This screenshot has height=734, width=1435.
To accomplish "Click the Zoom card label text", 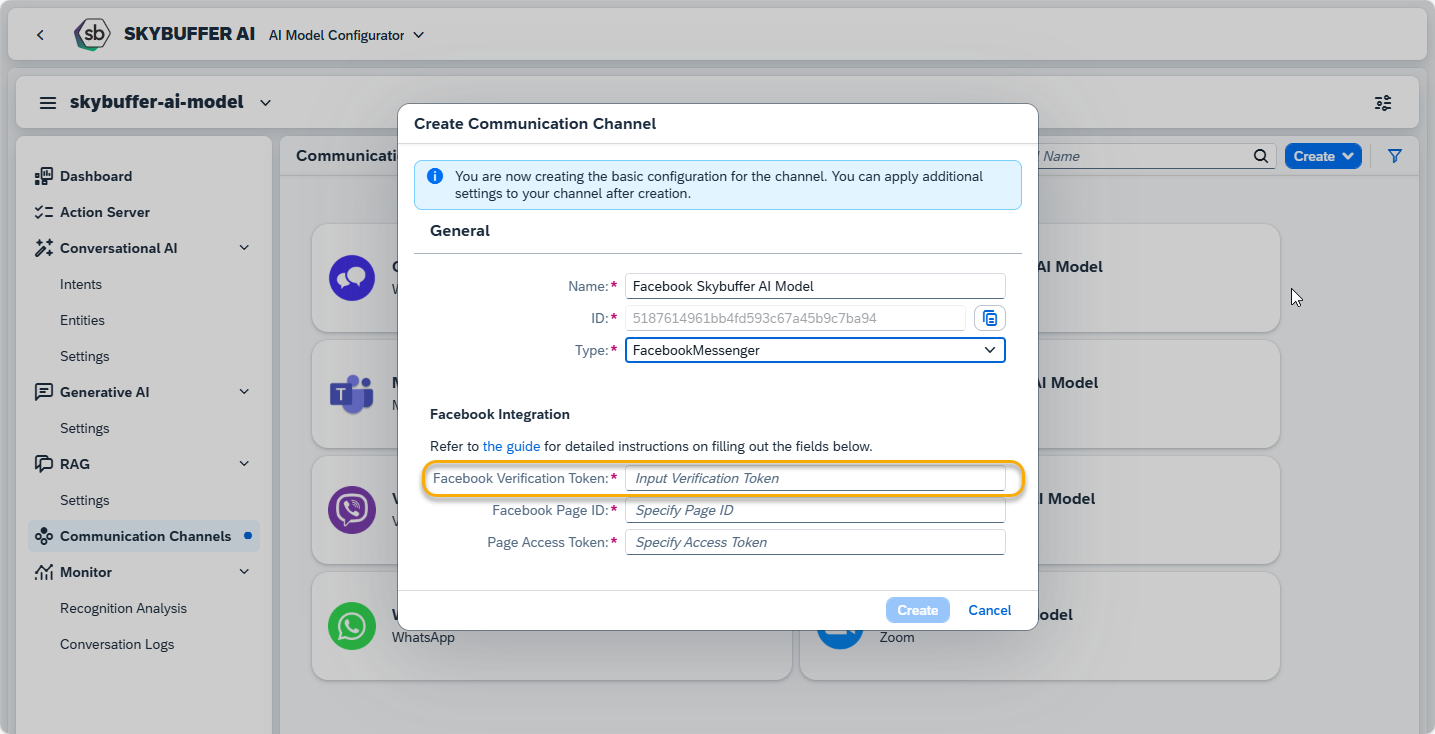I will click(897, 637).
